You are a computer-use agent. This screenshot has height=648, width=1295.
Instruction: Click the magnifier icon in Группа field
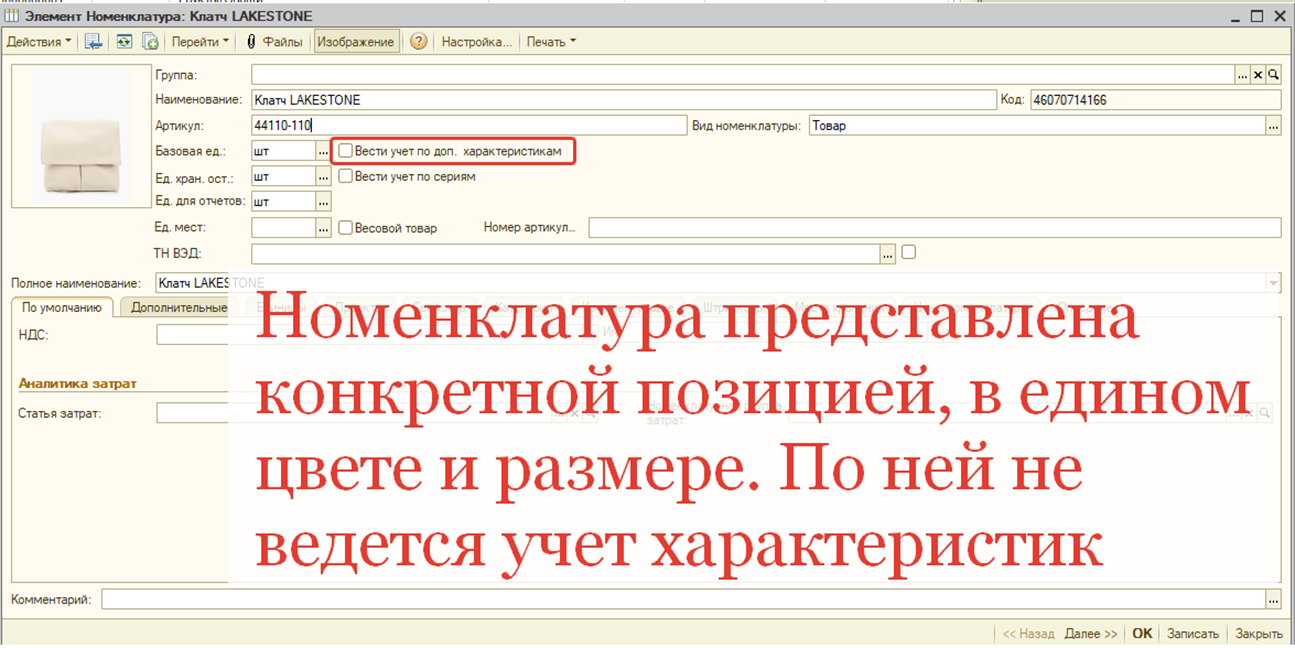tap(1273, 75)
